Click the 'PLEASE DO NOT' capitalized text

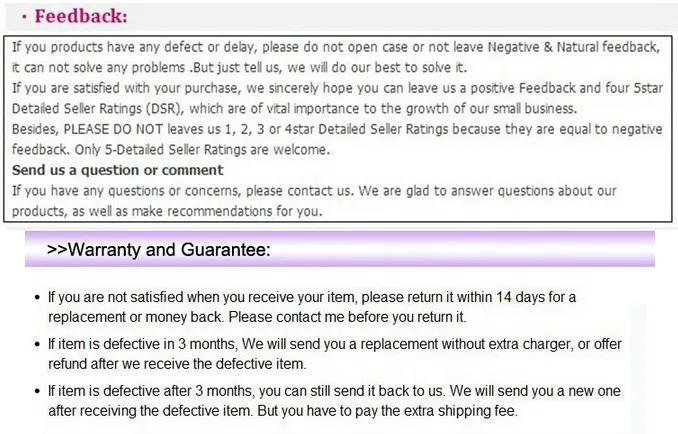pyautogui.click(x=113, y=129)
